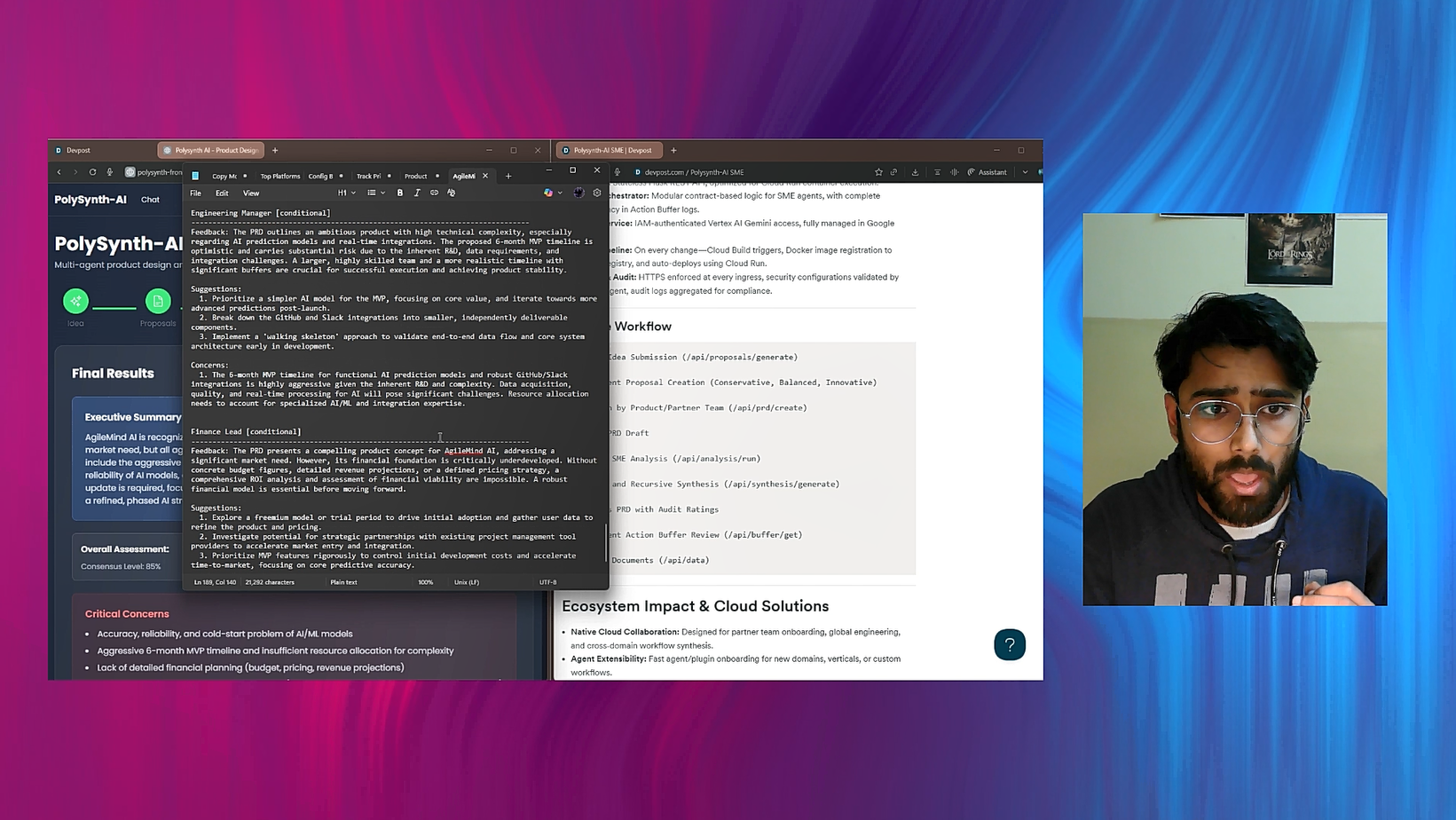This screenshot has height=820, width=1456.
Task: Click the green Proposals step icon
Action: (x=158, y=301)
